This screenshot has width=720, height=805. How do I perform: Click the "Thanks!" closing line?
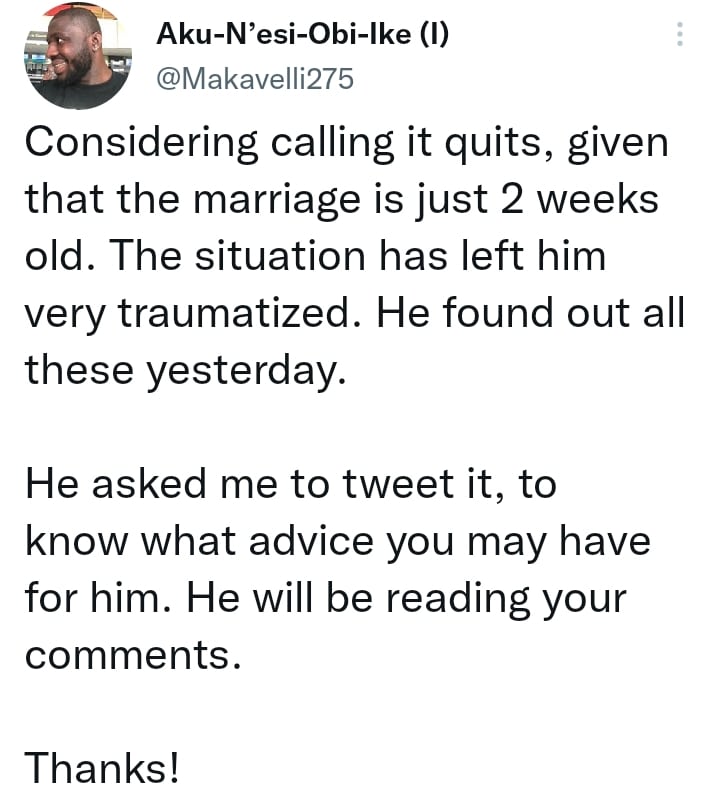click(x=103, y=770)
